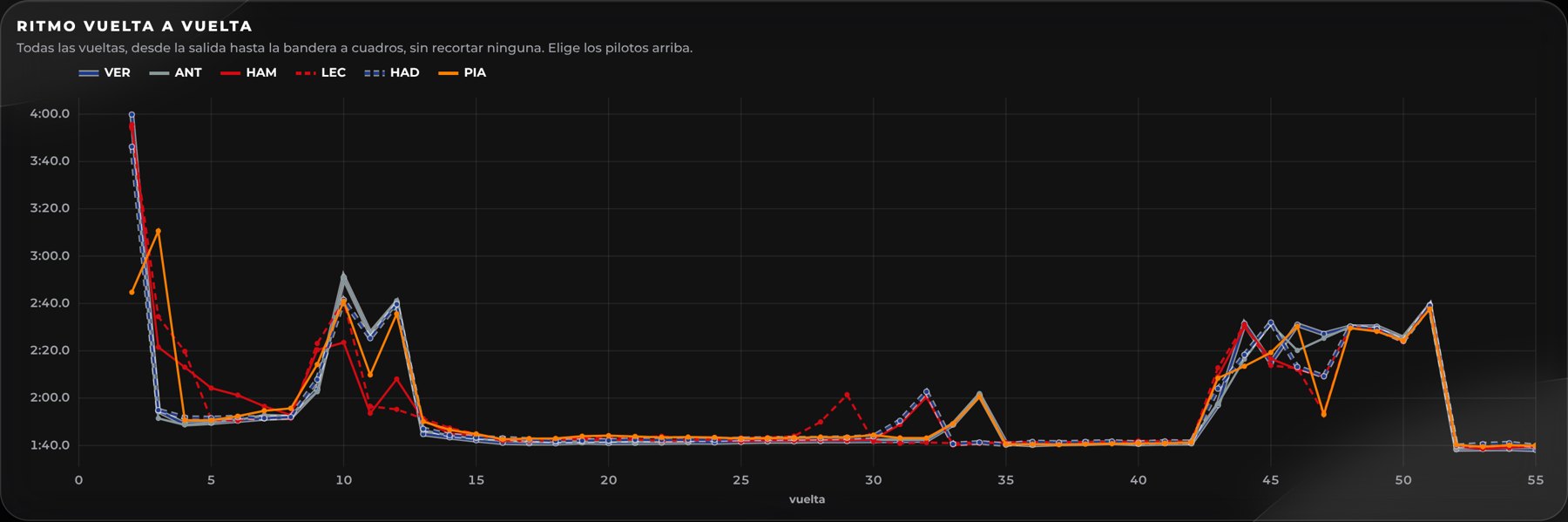Select PIA's first orange point at lap 2

click(x=132, y=292)
